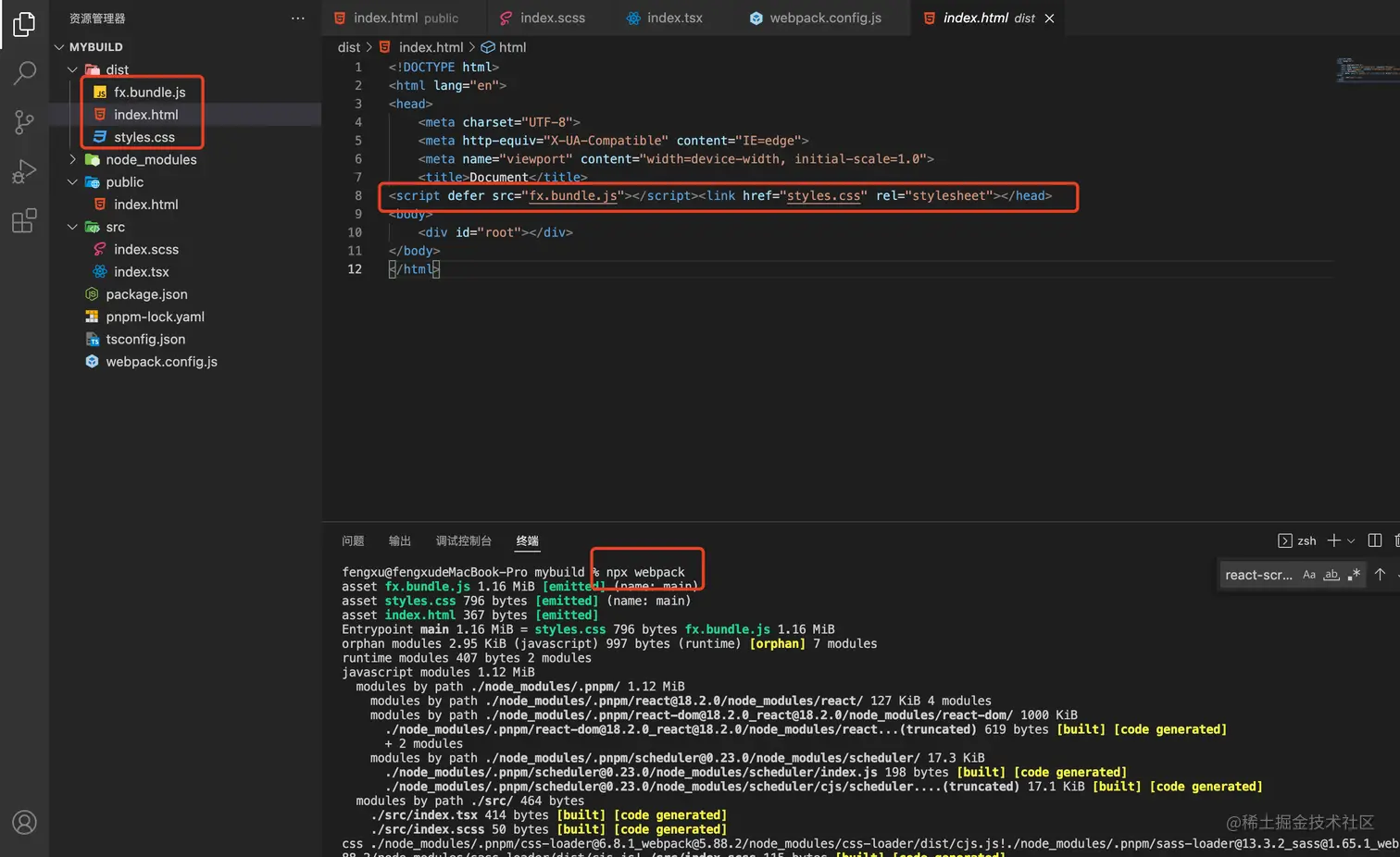Toggle regular expression in terminal find
The image size is (1400, 857).
tap(1354, 575)
